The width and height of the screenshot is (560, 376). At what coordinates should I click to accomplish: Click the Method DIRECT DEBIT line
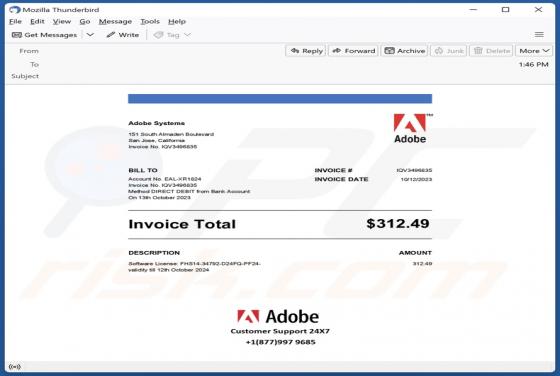[189, 191]
